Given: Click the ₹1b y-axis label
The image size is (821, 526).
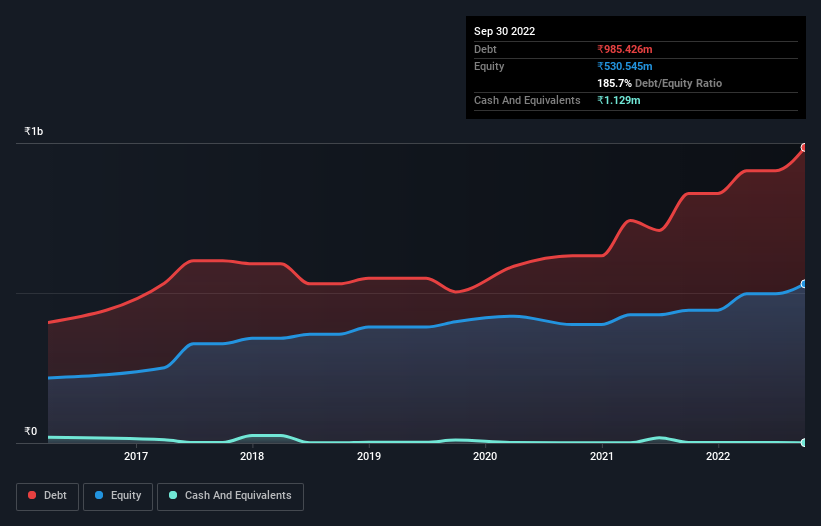Looking at the screenshot, I should click(34, 131).
